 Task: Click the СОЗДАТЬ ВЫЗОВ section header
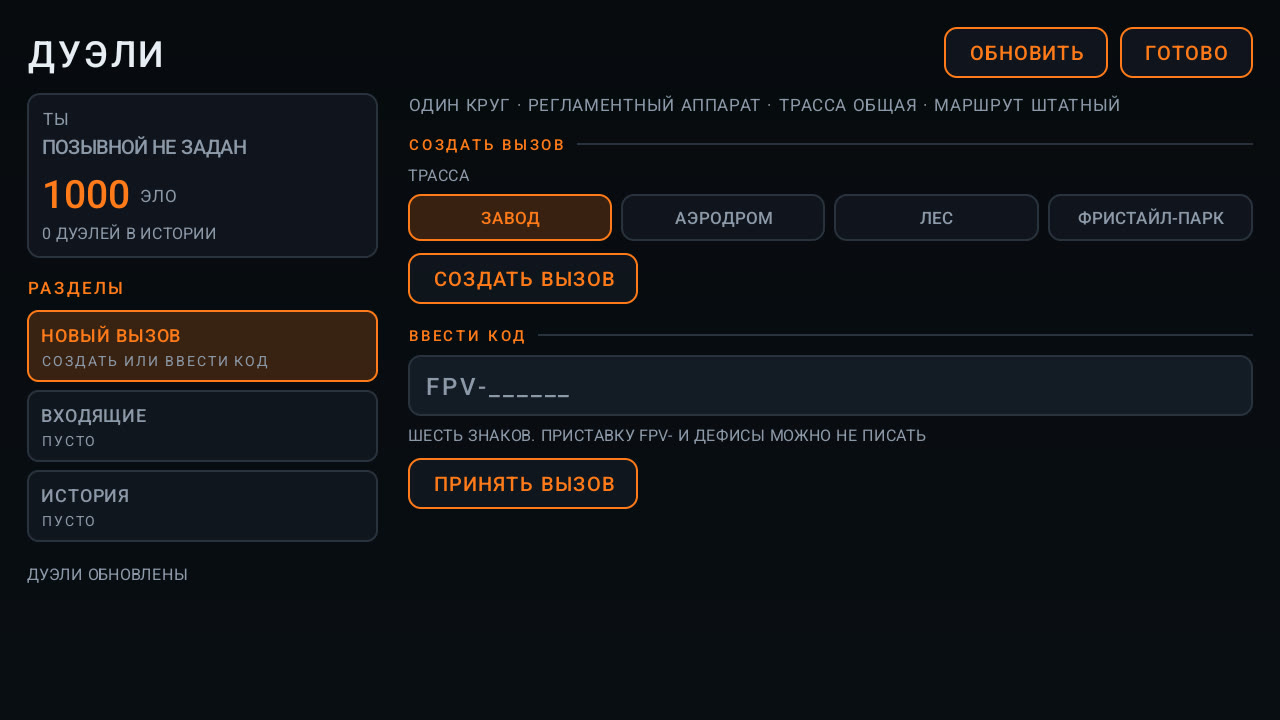click(487, 145)
